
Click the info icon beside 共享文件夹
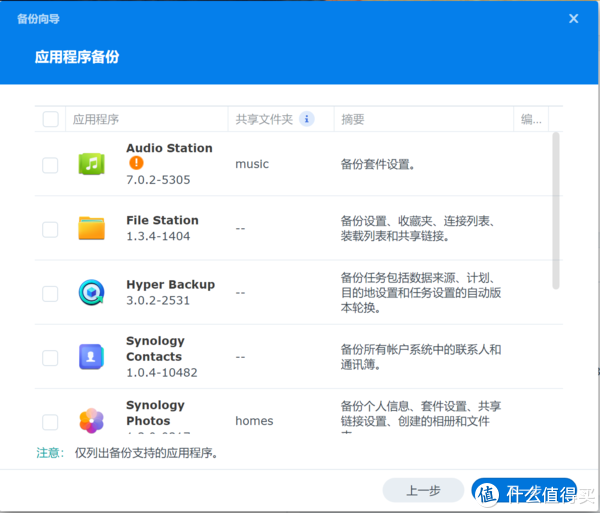[307, 119]
